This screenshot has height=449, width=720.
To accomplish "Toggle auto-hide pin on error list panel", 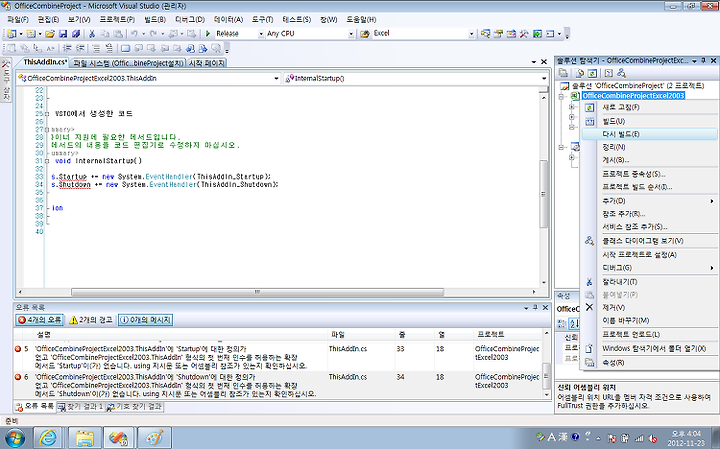I will coord(535,308).
